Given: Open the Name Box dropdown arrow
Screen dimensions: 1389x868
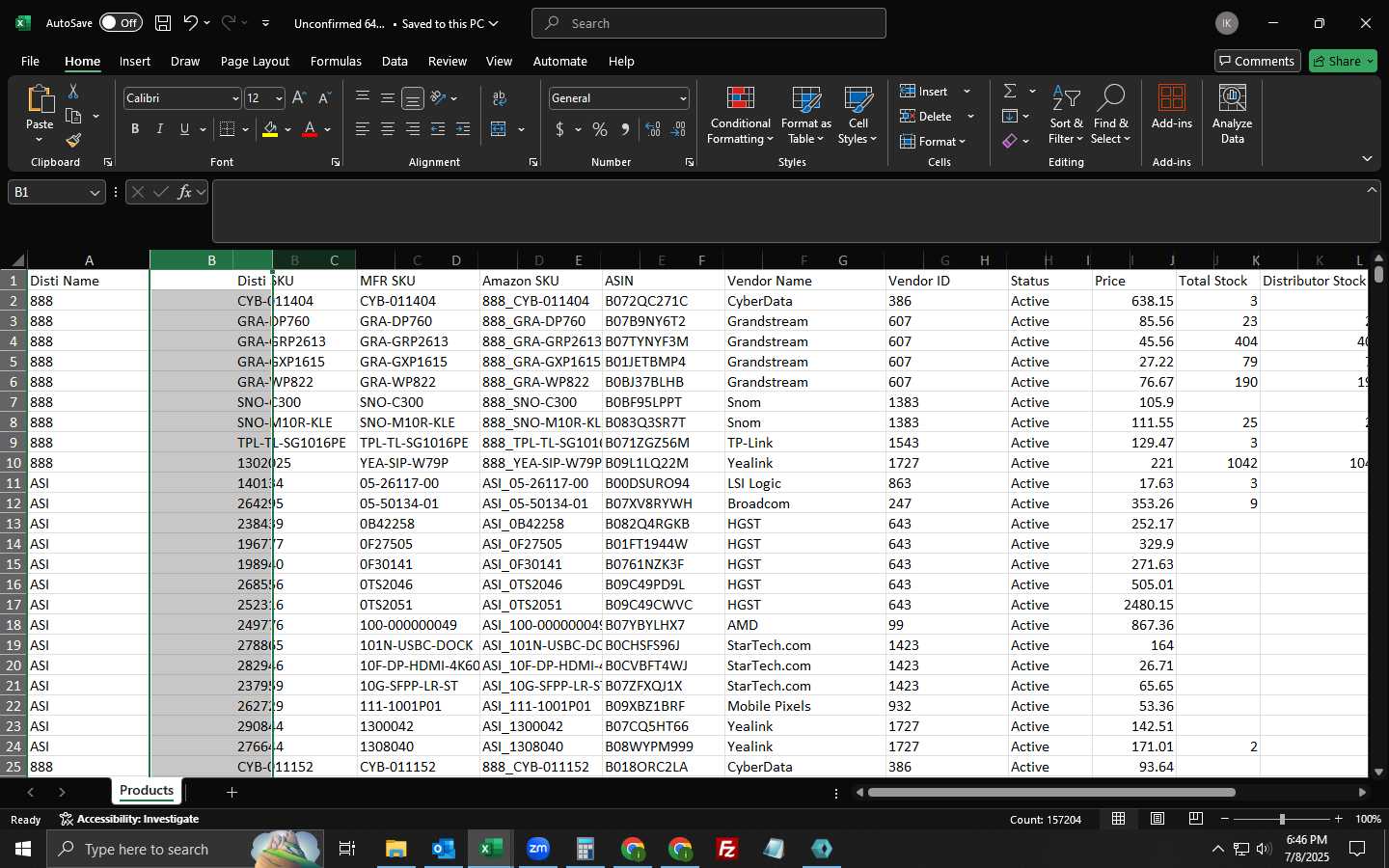Looking at the screenshot, I should 95,193.
